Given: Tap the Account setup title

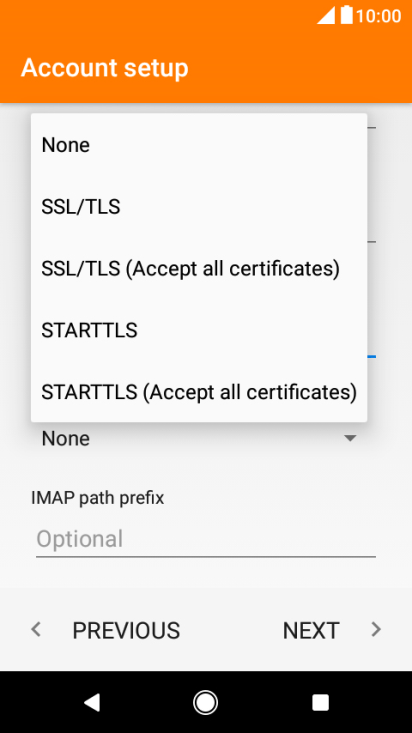Looking at the screenshot, I should point(105,68).
